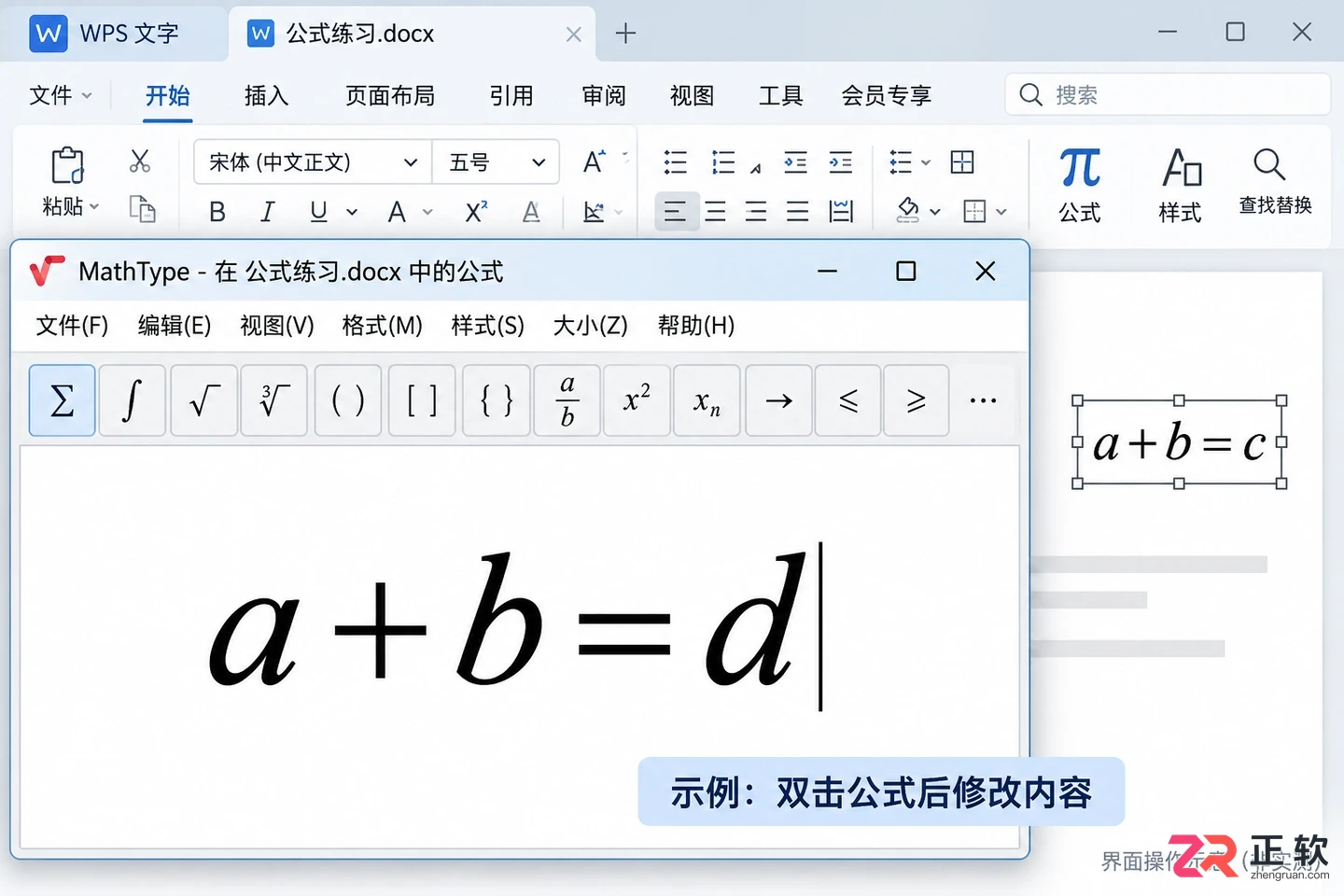The width and height of the screenshot is (1344, 896).
Task: Insert a subscript xₙ template
Action: pyautogui.click(x=707, y=400)
